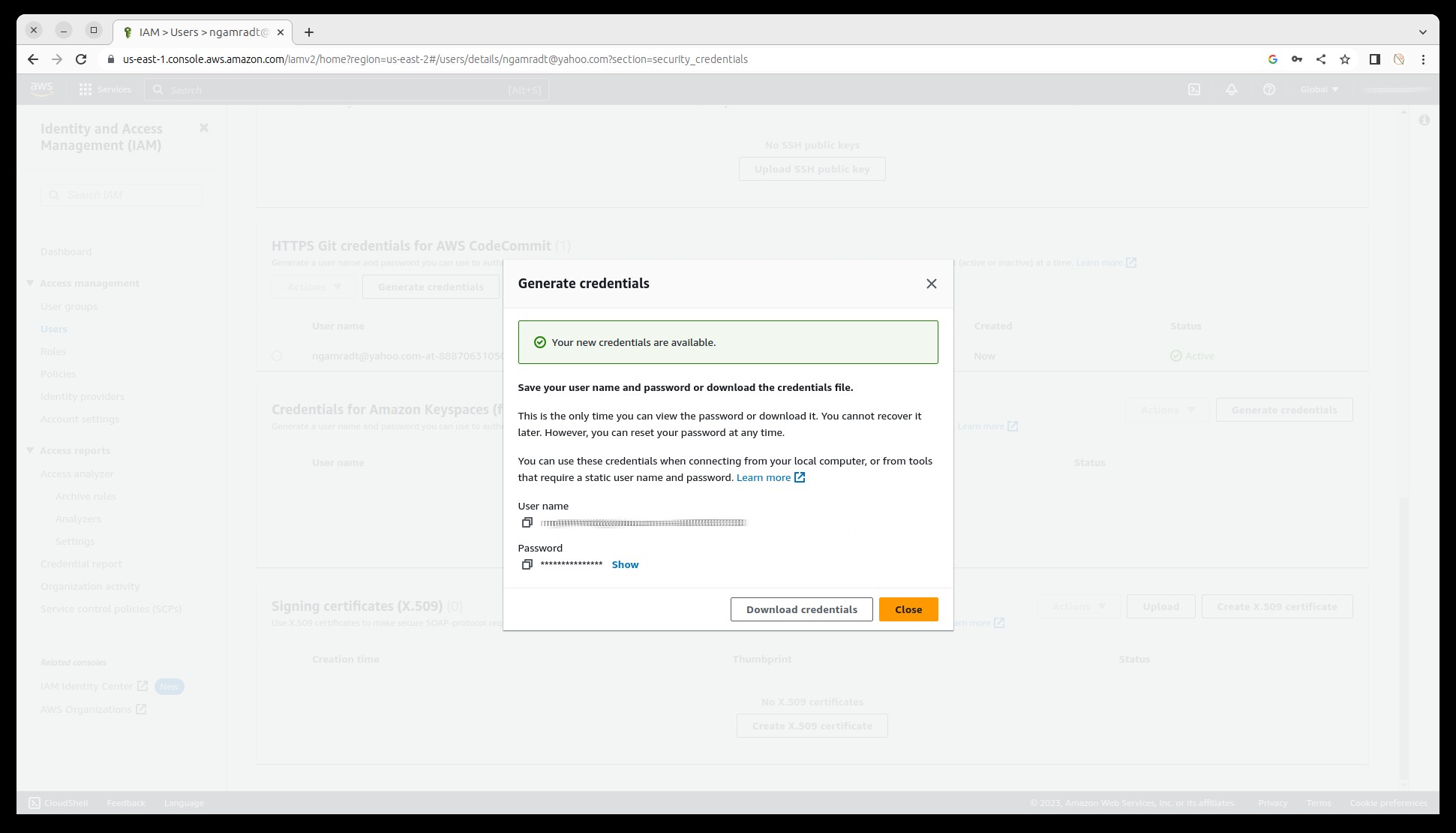Open IAM Identity Center external link
Image resolution: width=1456 pixels, height=833 pixels.
[x=95, y=686]
